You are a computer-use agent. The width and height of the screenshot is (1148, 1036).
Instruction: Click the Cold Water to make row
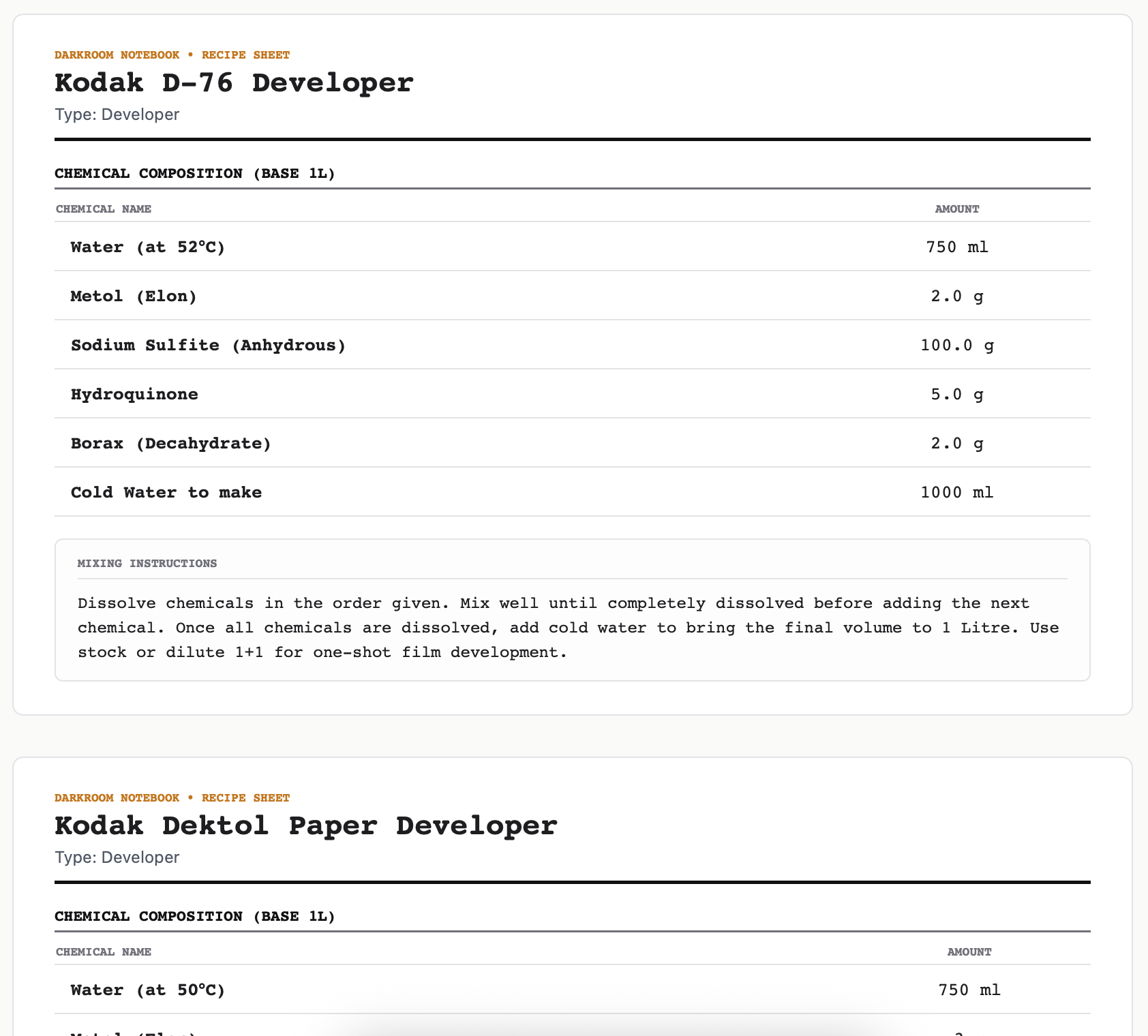[573, 492]
